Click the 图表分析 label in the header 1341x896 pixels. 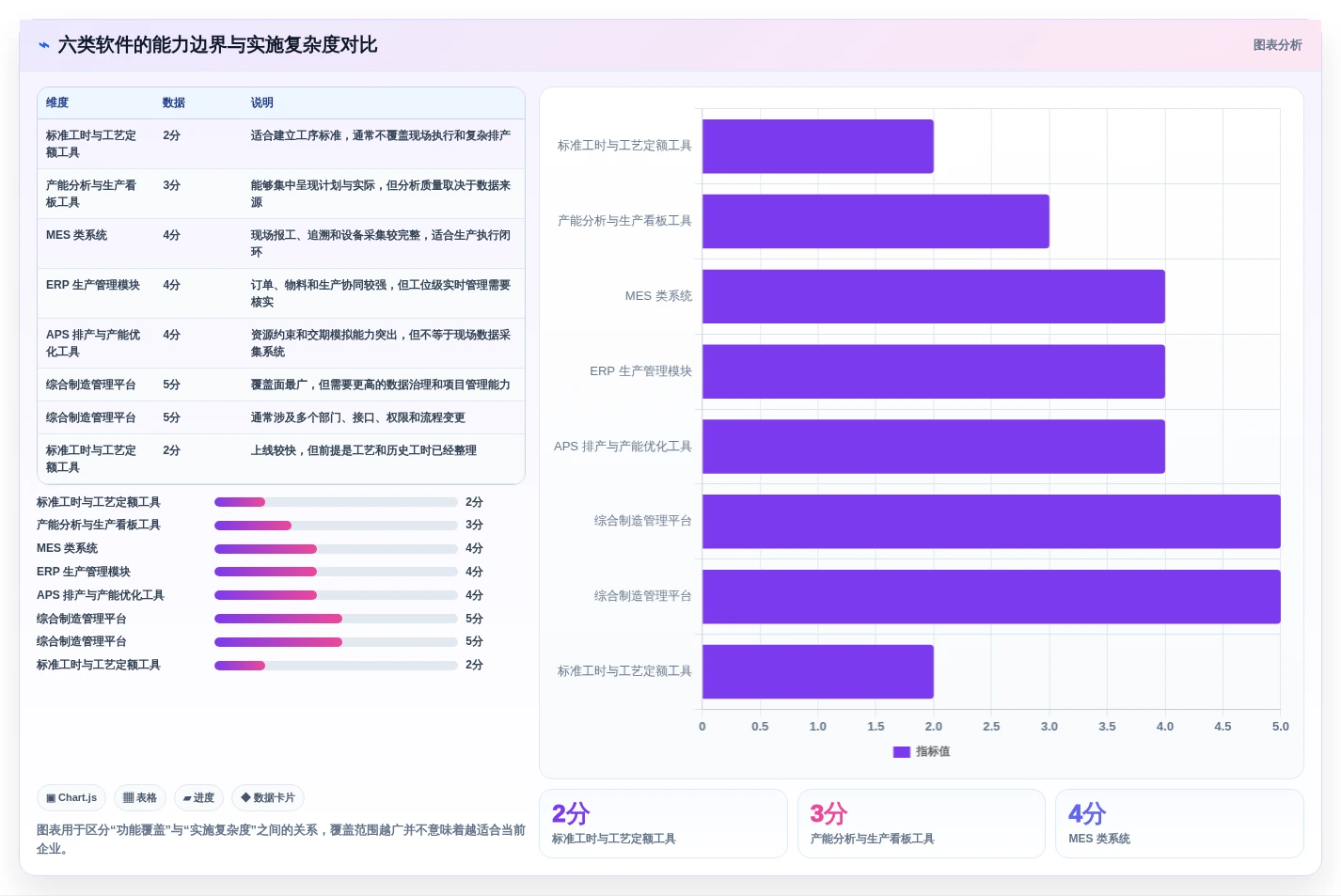(1277, 45)
